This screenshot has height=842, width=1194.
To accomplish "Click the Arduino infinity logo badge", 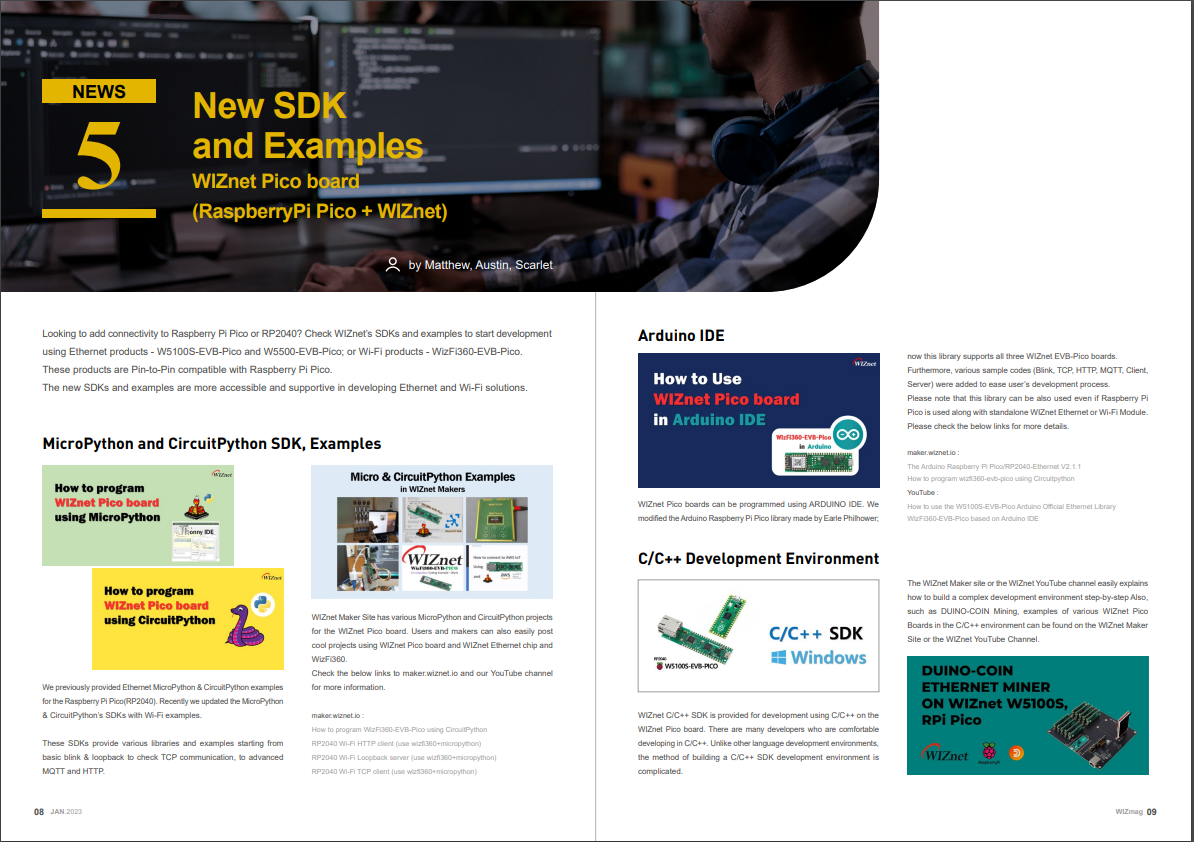I will coord(848,435).
